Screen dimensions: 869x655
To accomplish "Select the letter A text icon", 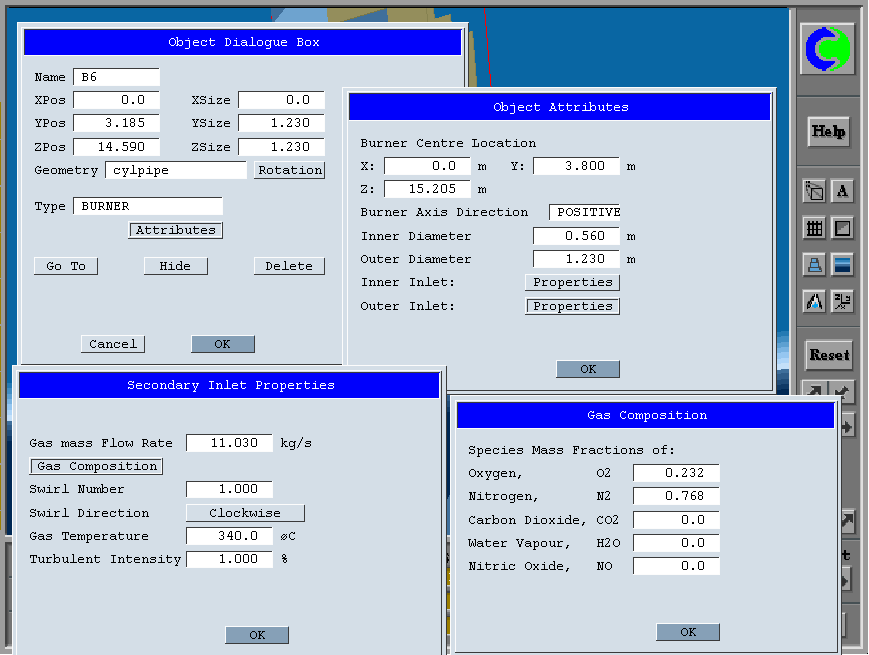I will click(842, 192).
